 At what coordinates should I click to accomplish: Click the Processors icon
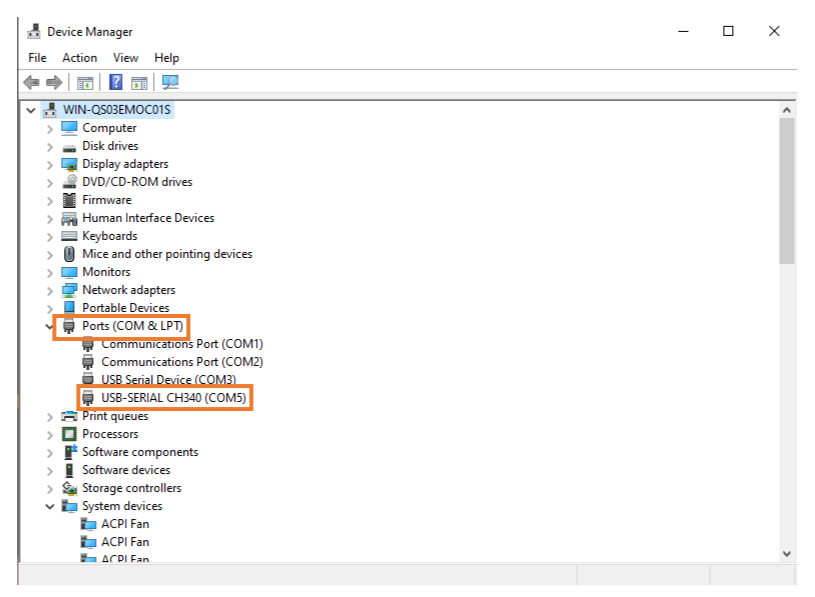[69, 434]
